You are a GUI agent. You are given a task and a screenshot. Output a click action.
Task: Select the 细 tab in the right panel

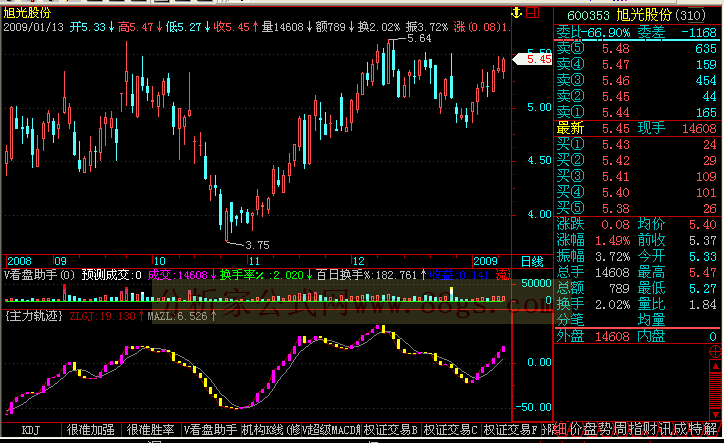[x=561, y=429]
